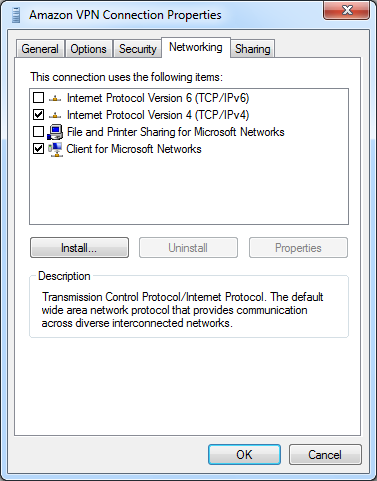This screenshot has width=377, height=481.
Task: Click the Install... button
Action: [79, 248]
